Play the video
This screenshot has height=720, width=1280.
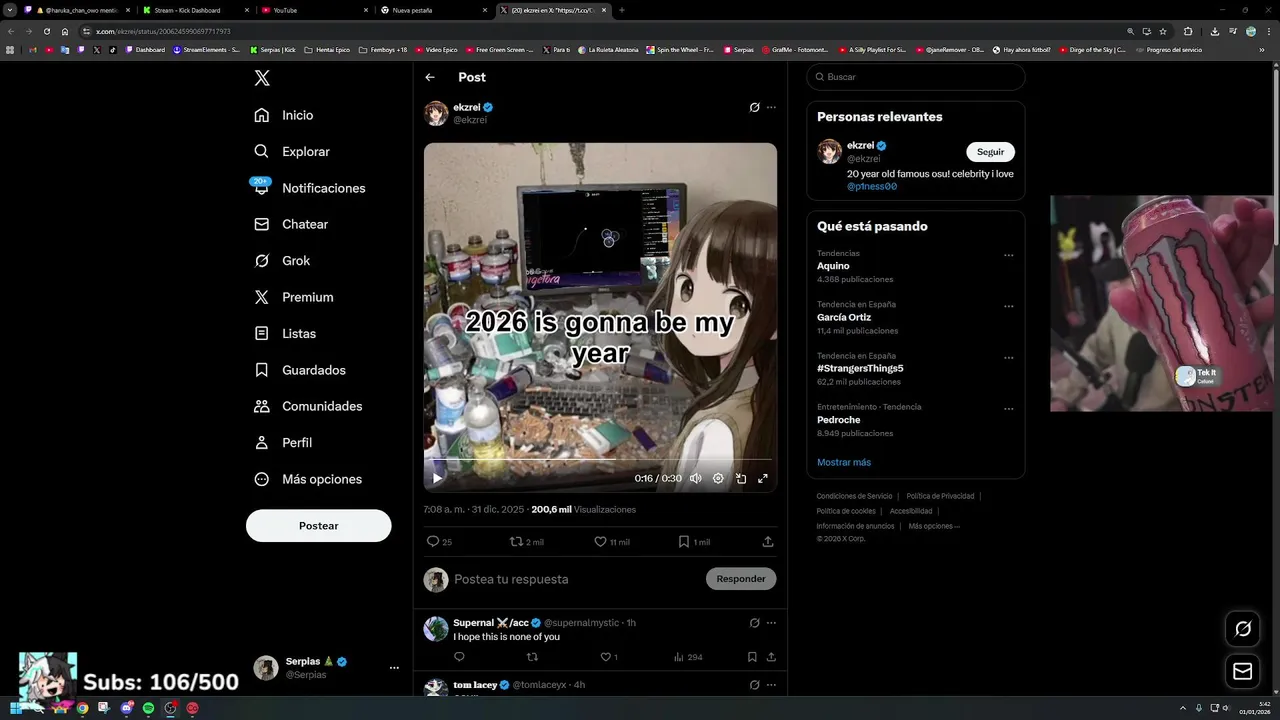tap(437, 478)
